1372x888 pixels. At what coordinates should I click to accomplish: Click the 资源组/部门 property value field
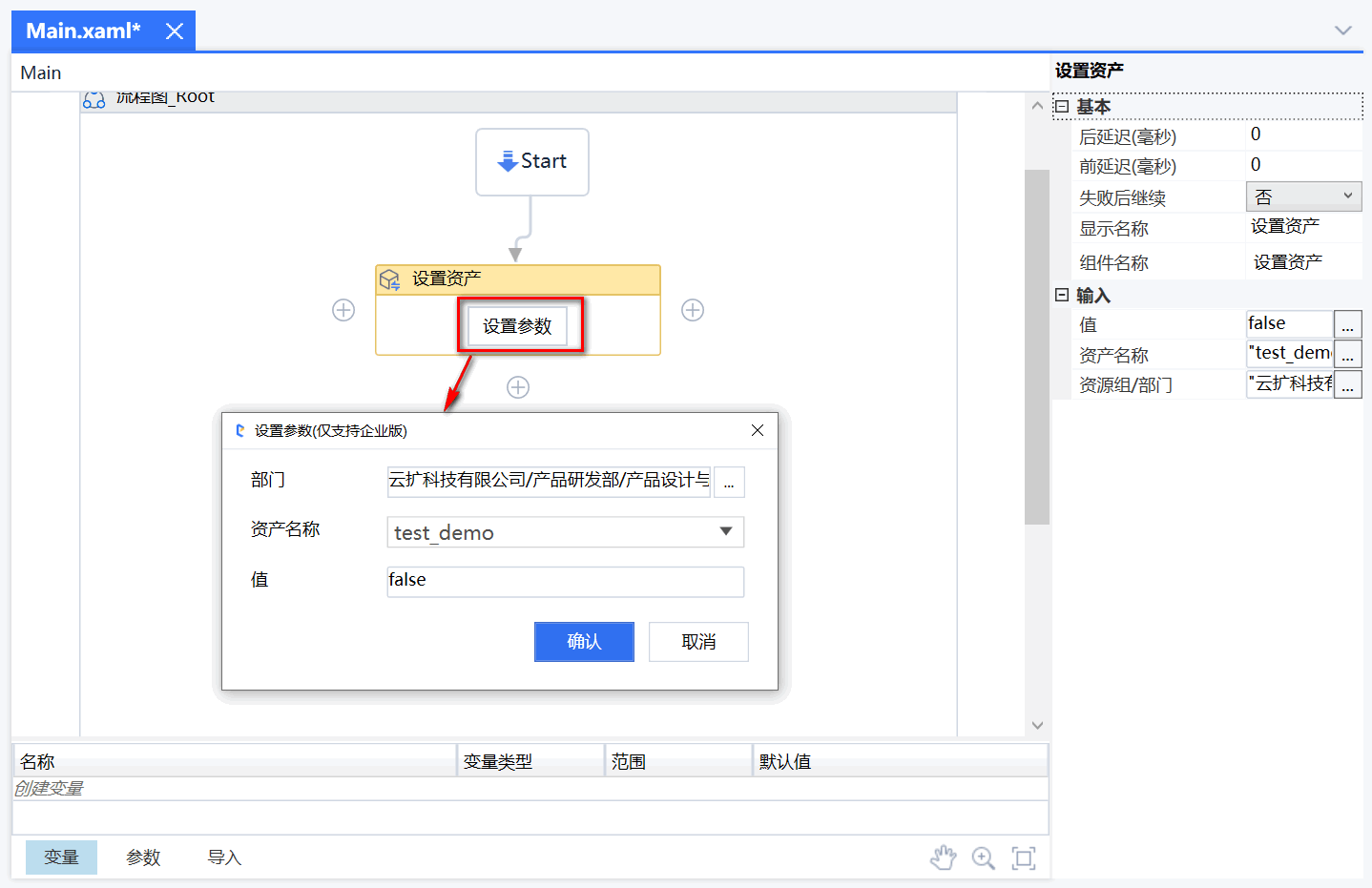pos(1289,384)
